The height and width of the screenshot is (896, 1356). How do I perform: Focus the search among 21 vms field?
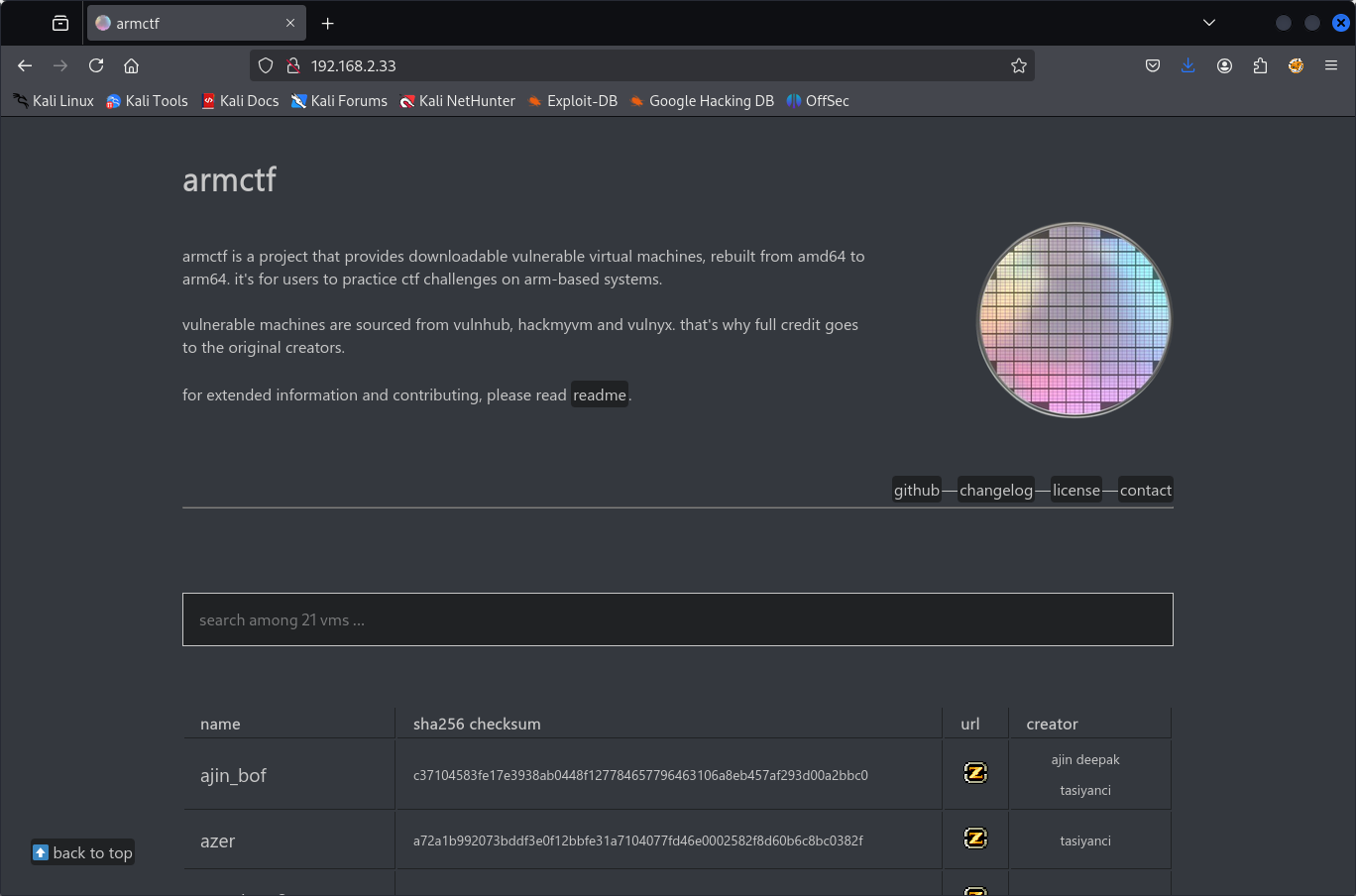[677, 619]
